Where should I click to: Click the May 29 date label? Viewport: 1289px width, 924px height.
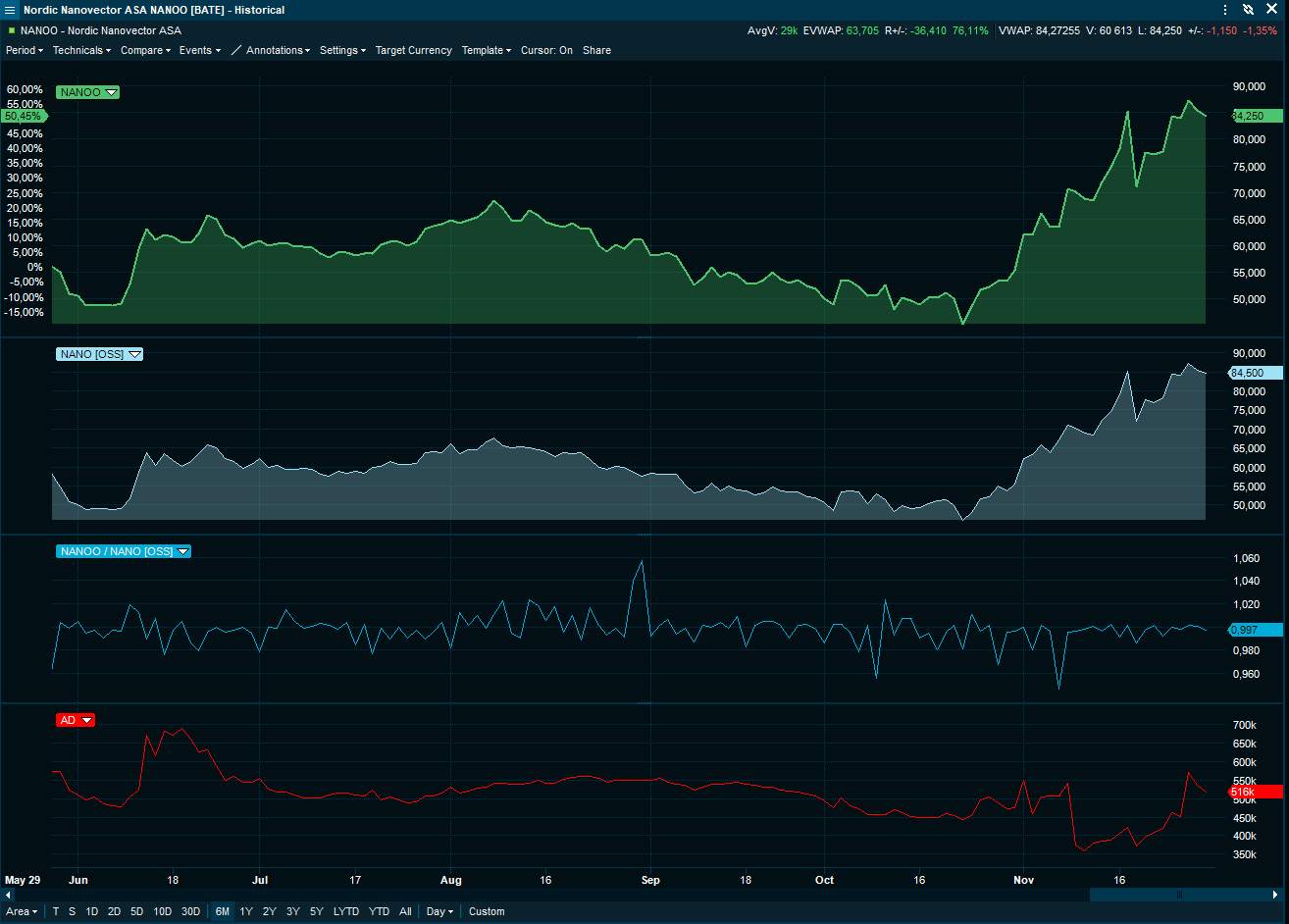pos(23,880)
